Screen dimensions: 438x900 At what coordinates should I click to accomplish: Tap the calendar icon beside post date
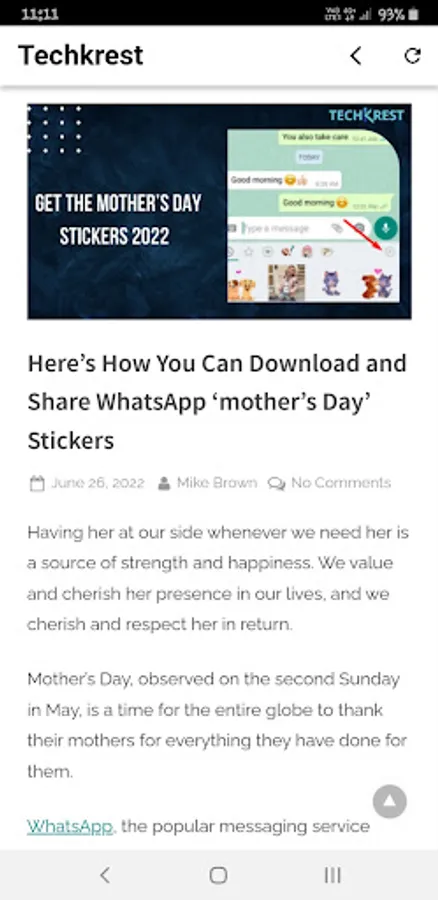(37, 483)
